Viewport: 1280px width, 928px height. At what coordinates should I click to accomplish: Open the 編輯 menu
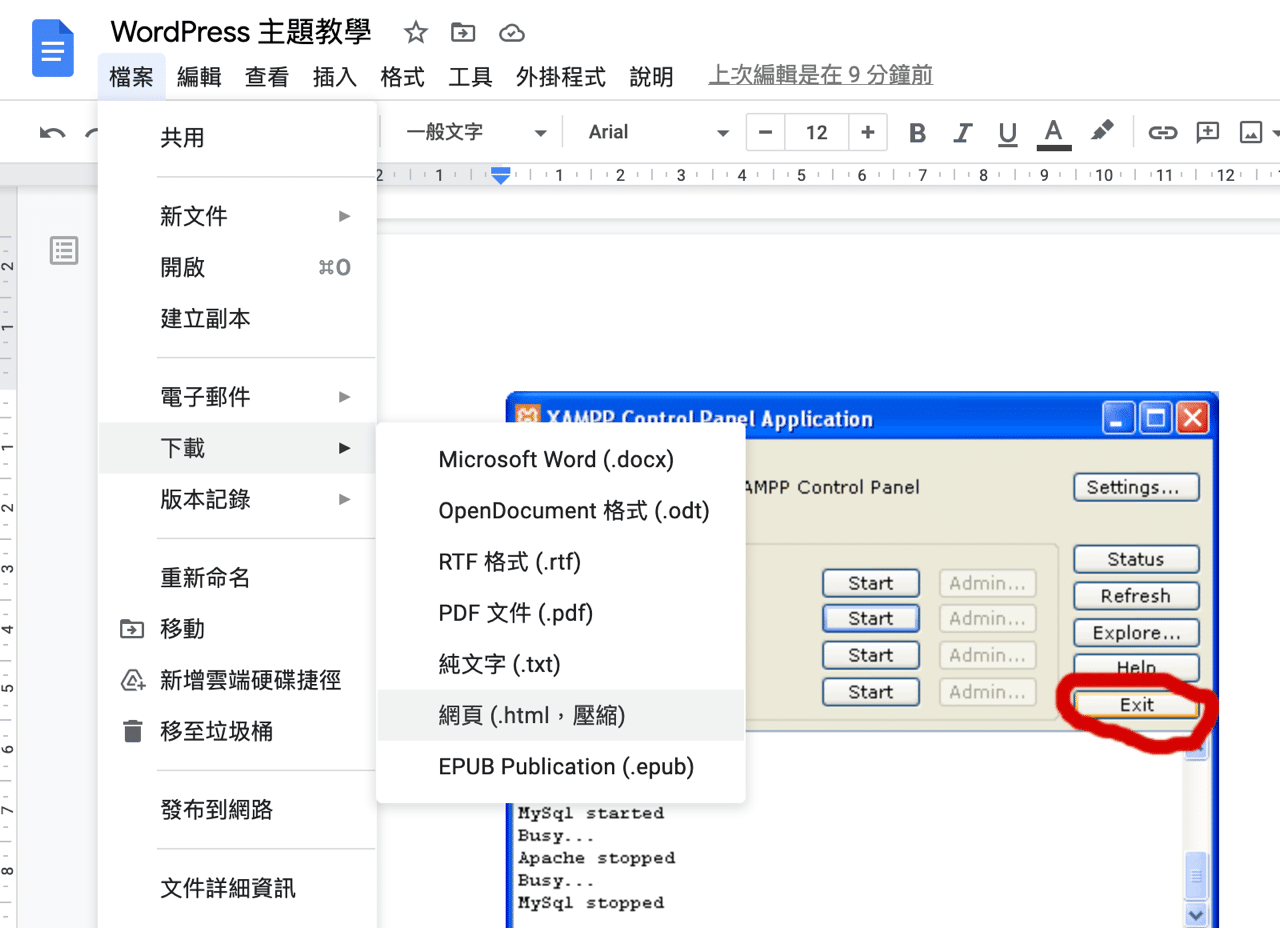[x=199, y=77]
